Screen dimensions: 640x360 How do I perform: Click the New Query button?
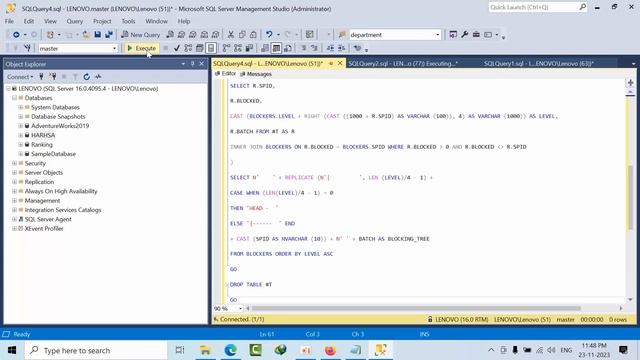coord(141,35)
